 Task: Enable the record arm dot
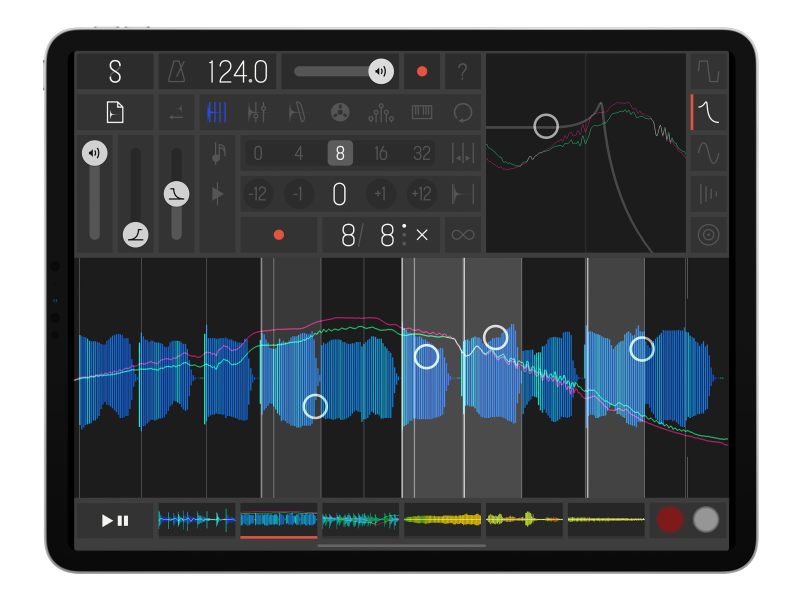pos(278,235)
